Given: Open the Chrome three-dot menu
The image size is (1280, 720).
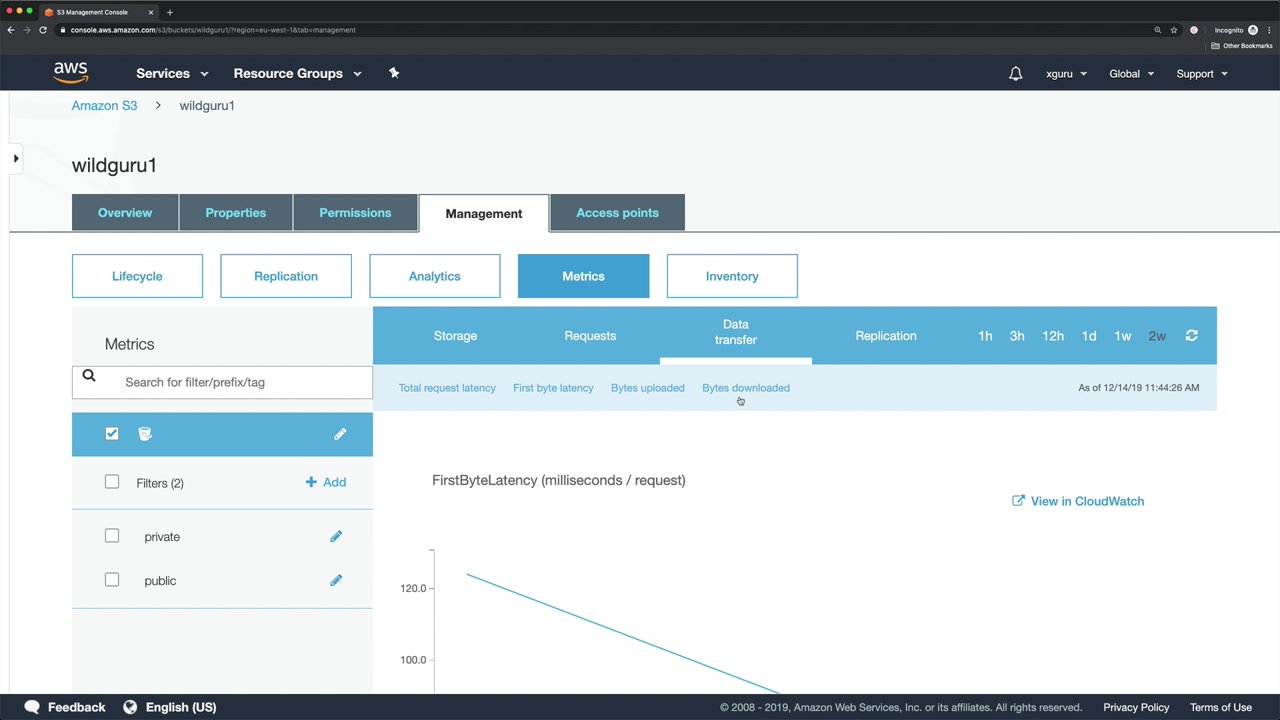Looking at the screenshot, I should click(x=1268, y=30).
